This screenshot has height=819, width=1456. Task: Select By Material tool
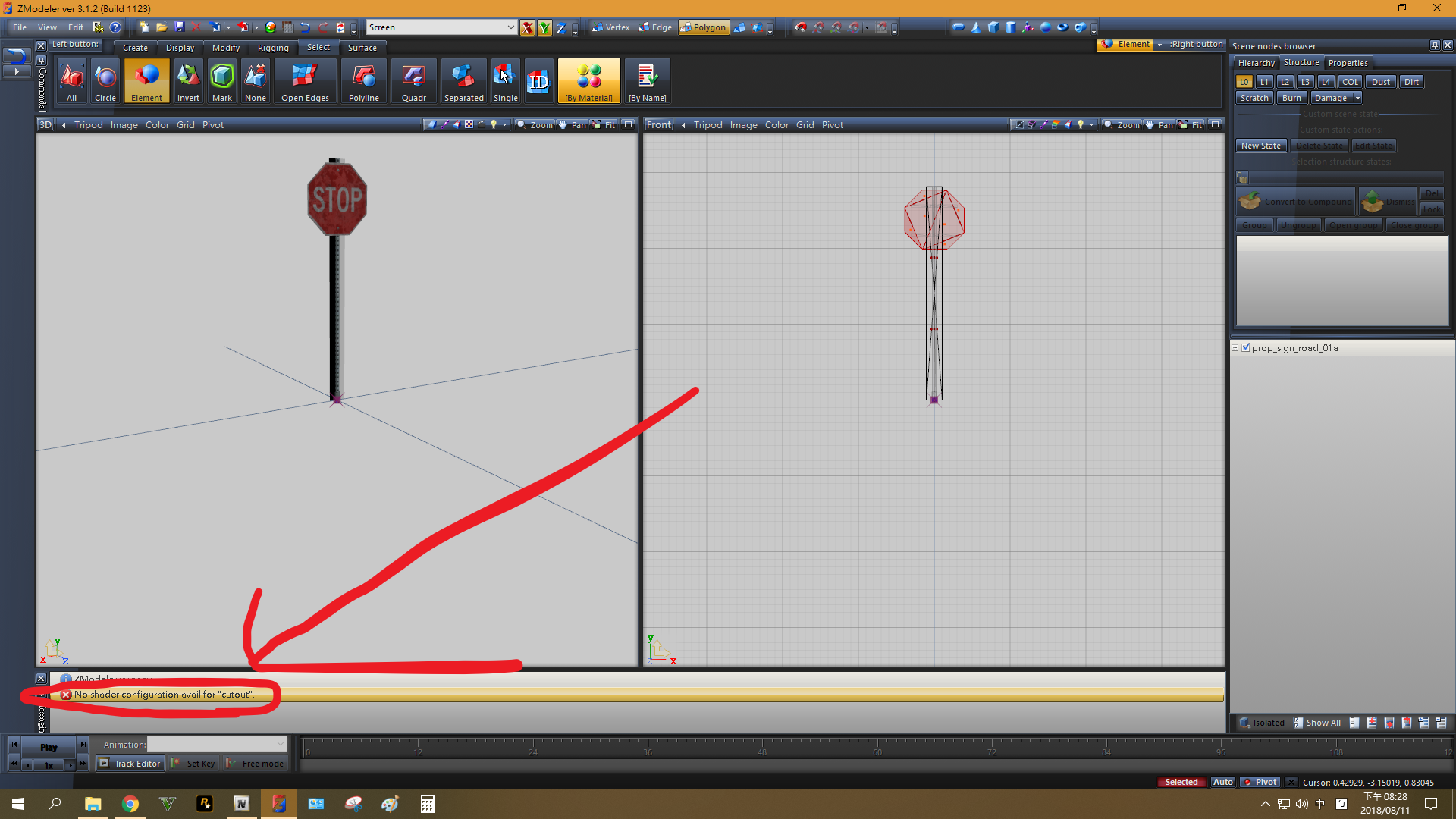pos(588,82)
